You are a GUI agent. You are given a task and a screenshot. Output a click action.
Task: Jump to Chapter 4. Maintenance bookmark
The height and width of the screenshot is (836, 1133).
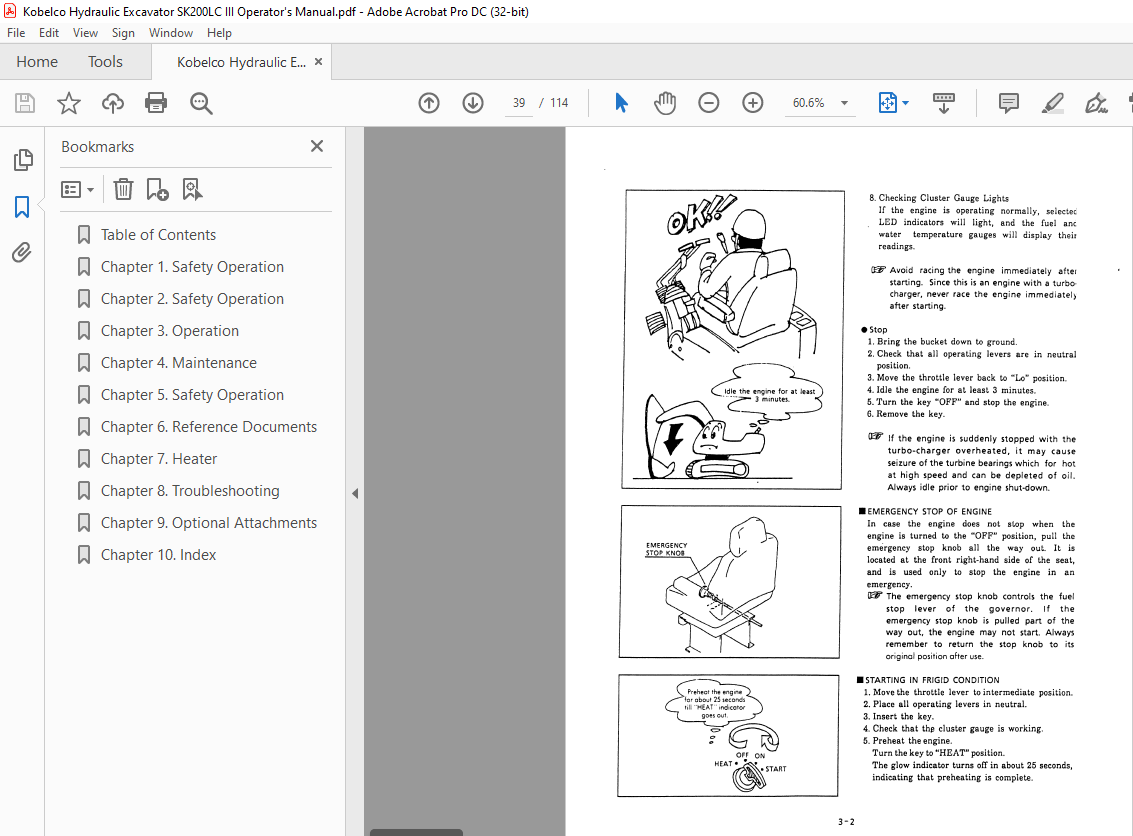pyautogui.click(x=178, y=363)
